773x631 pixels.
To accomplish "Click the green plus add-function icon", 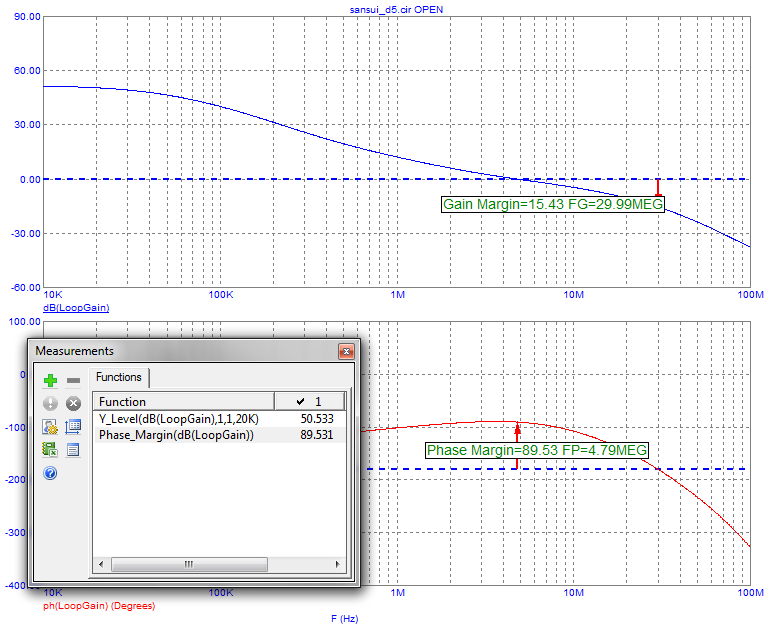I will [50, 381].
